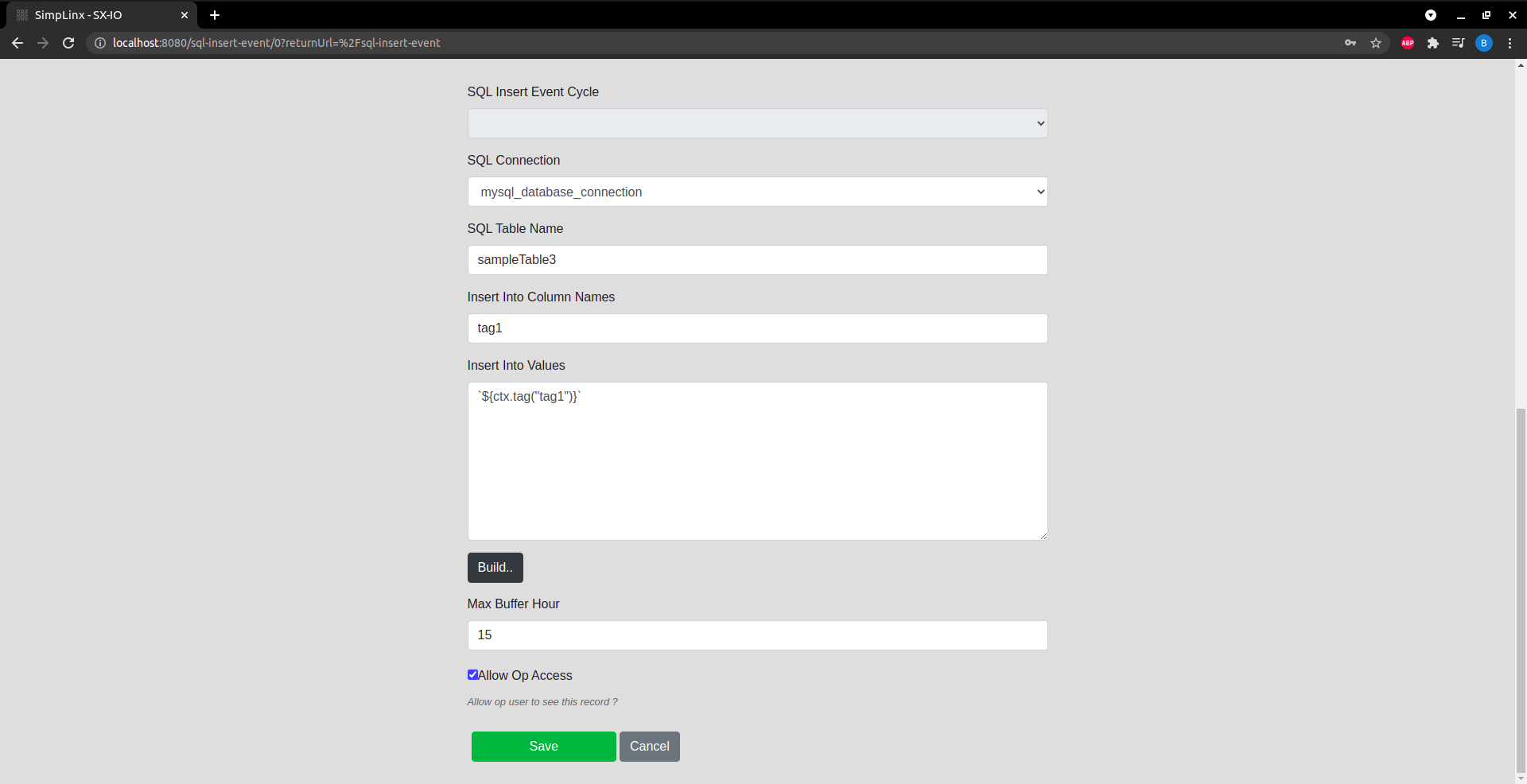
Task: Click the scrollbar down arrow
Action: [x=1521, y=778]
